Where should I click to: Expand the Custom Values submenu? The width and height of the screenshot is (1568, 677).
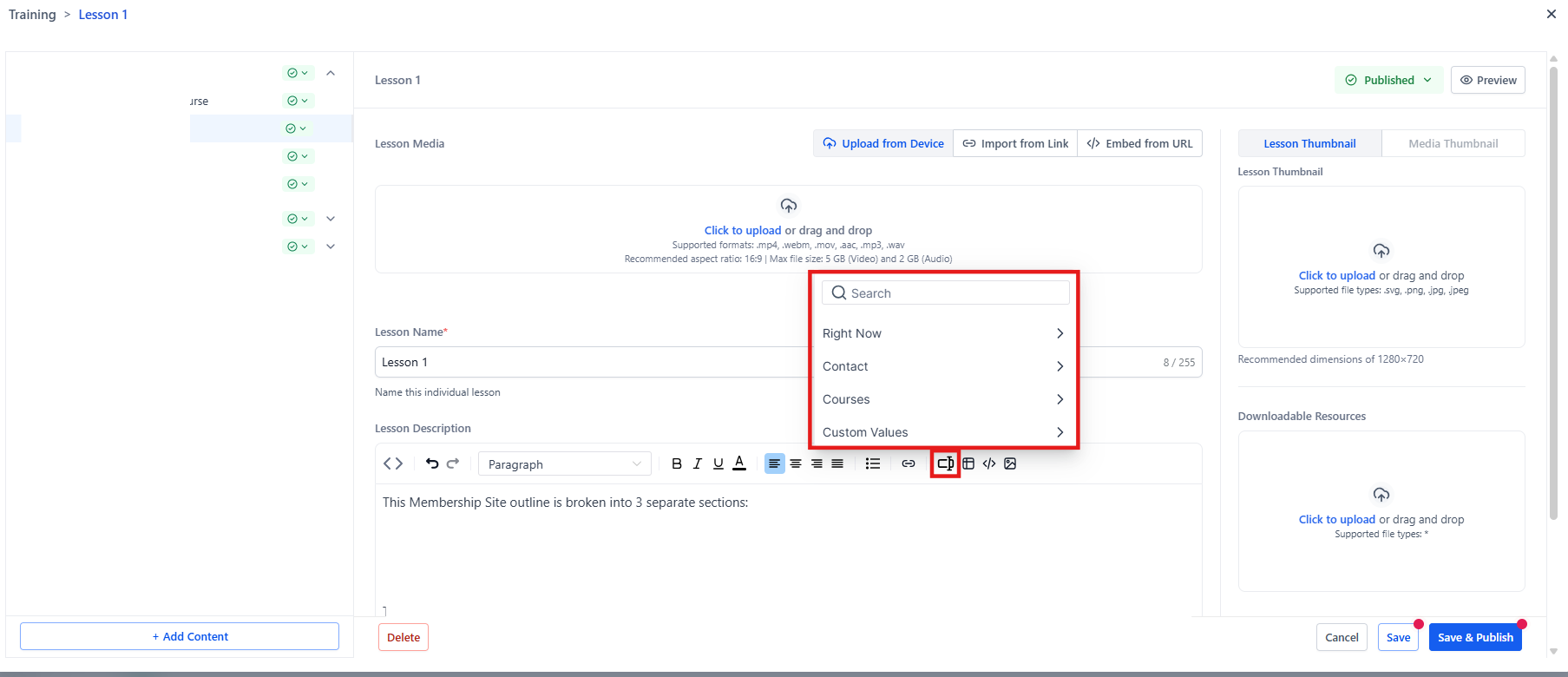pos(943,432)
